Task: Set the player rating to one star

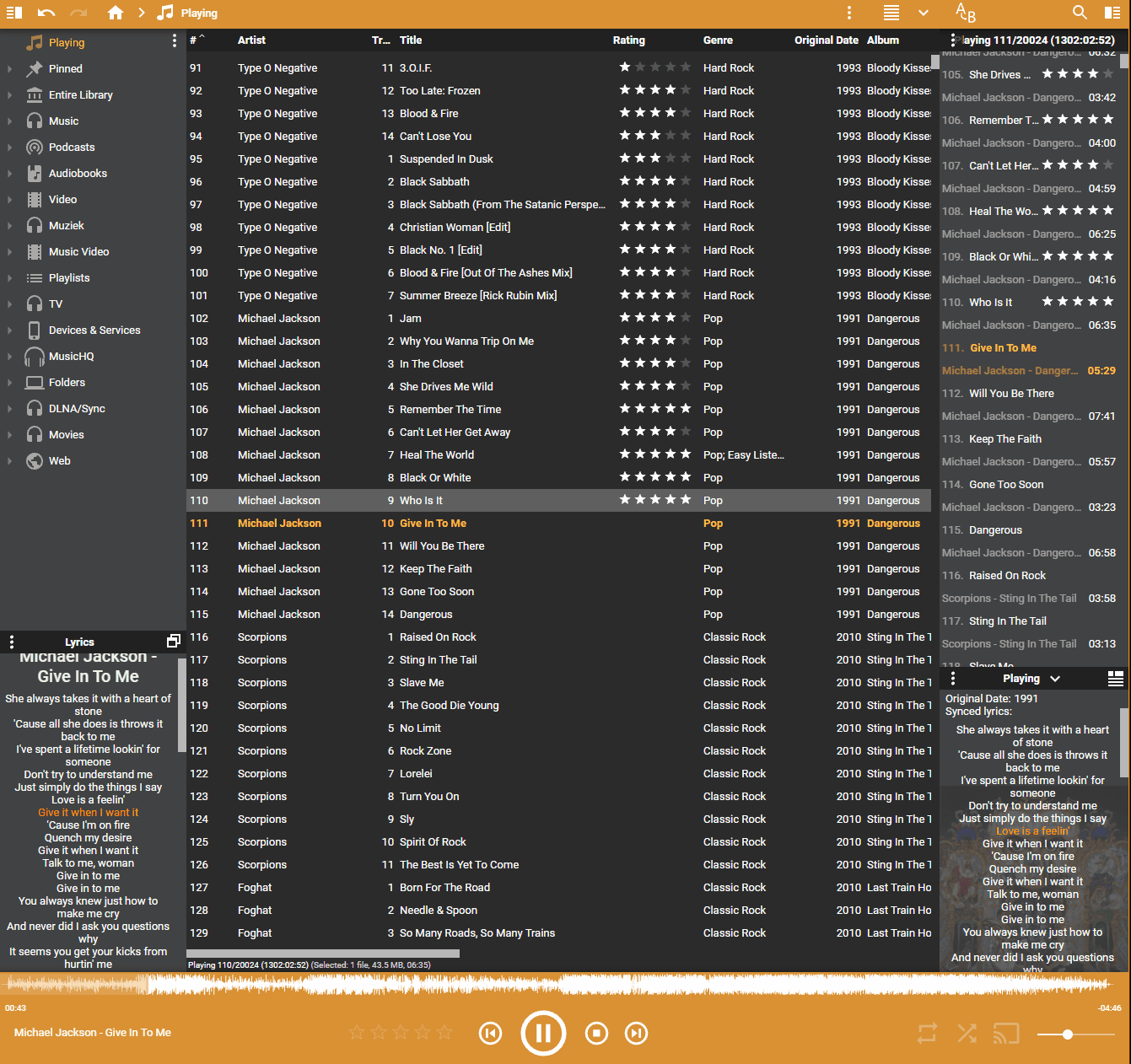Action: (357, 1032)
